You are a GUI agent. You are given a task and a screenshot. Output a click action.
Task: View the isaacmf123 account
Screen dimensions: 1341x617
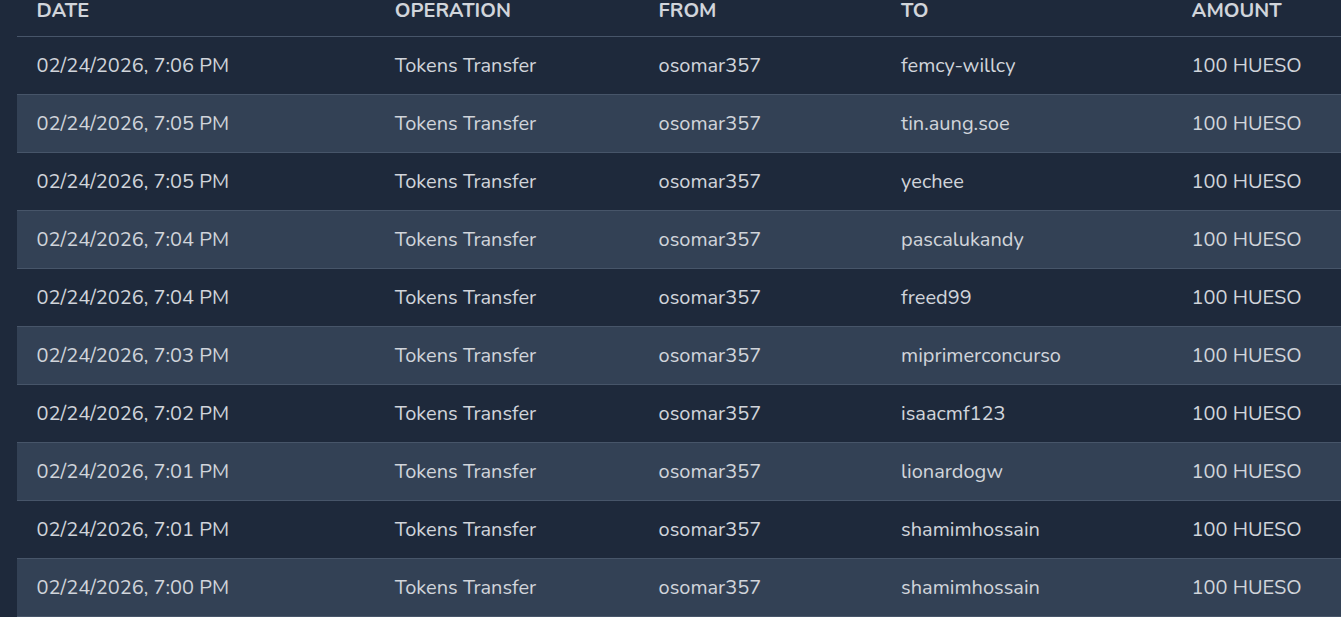point(952,414)
